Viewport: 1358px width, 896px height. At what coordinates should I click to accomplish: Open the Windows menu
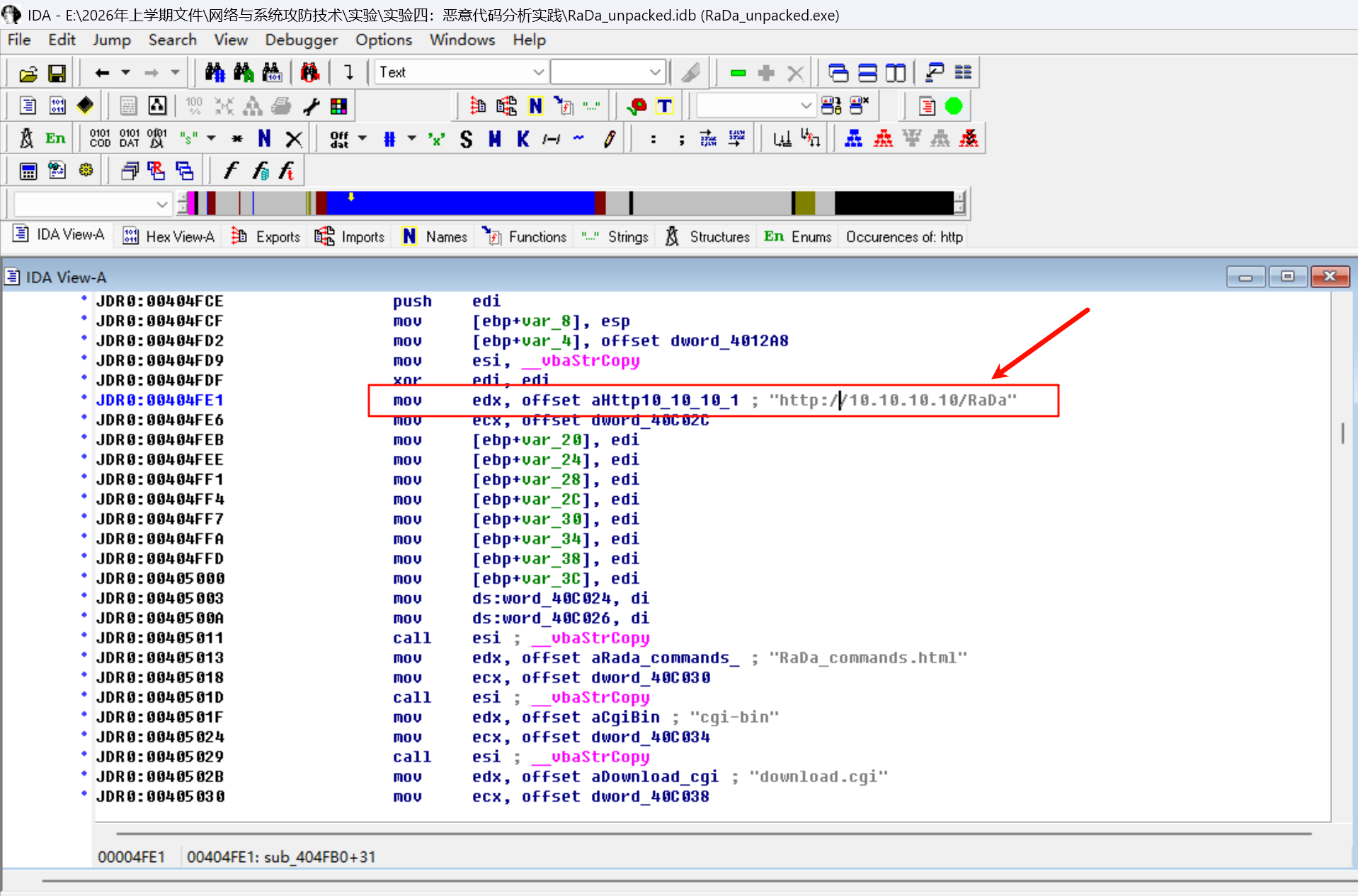coord(462,40)
